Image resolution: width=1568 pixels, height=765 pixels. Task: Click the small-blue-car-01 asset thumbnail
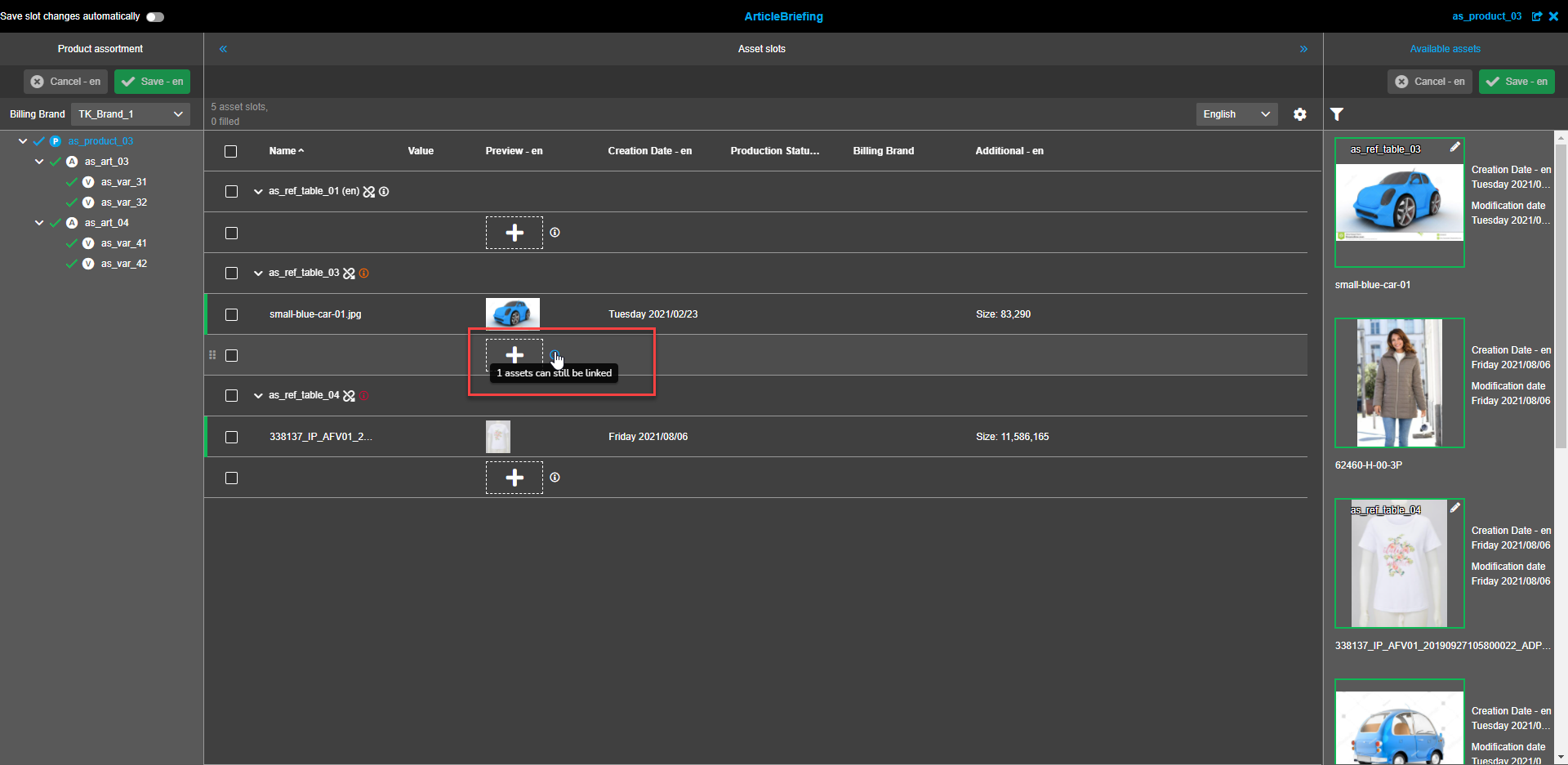pyautogui.click(x=1399, y=202)
